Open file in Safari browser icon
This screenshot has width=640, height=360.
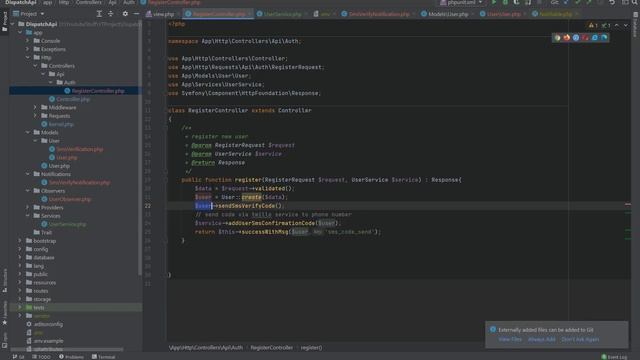576,38
